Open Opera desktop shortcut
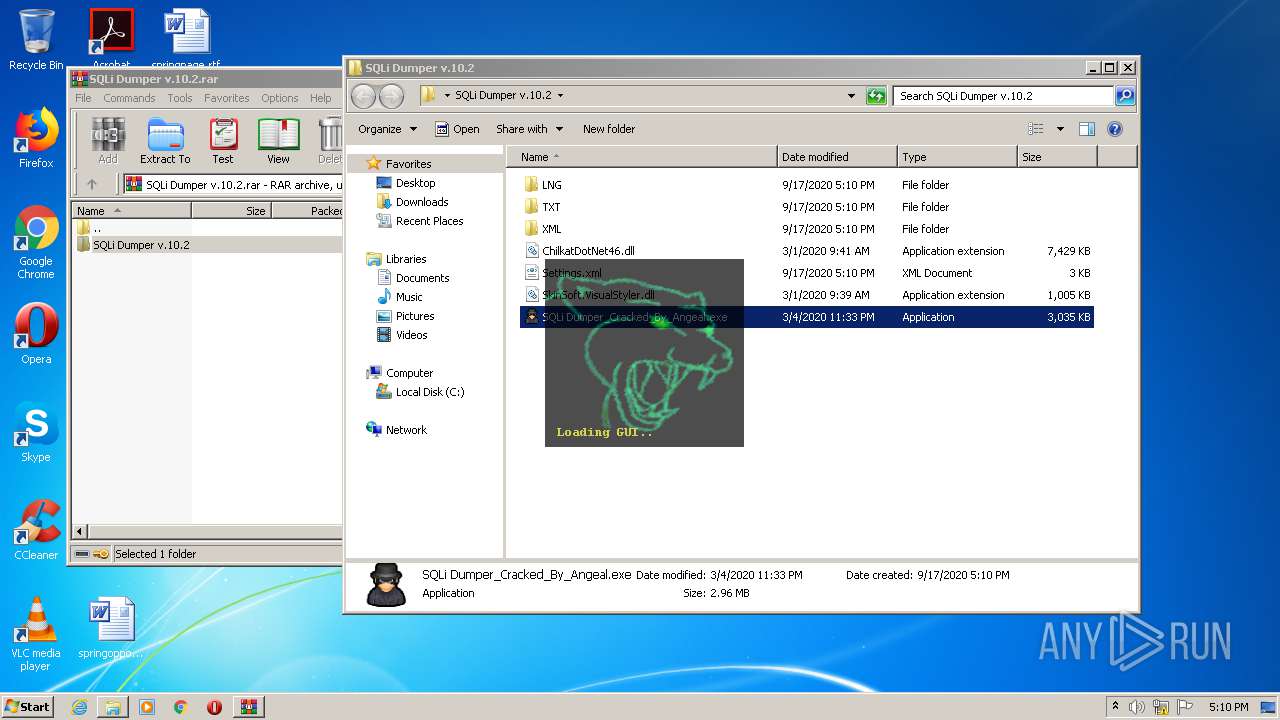Image resolution: width=1280 pixels, height=720 pixels. tap(36, 334)
